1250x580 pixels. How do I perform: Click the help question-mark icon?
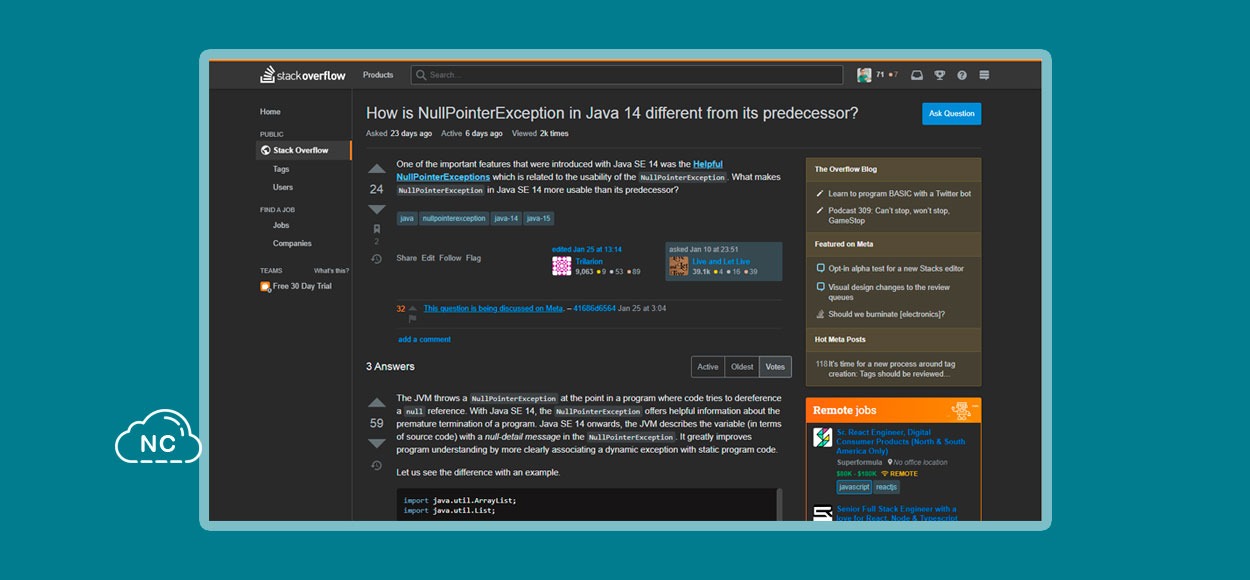tap(962, 75)
